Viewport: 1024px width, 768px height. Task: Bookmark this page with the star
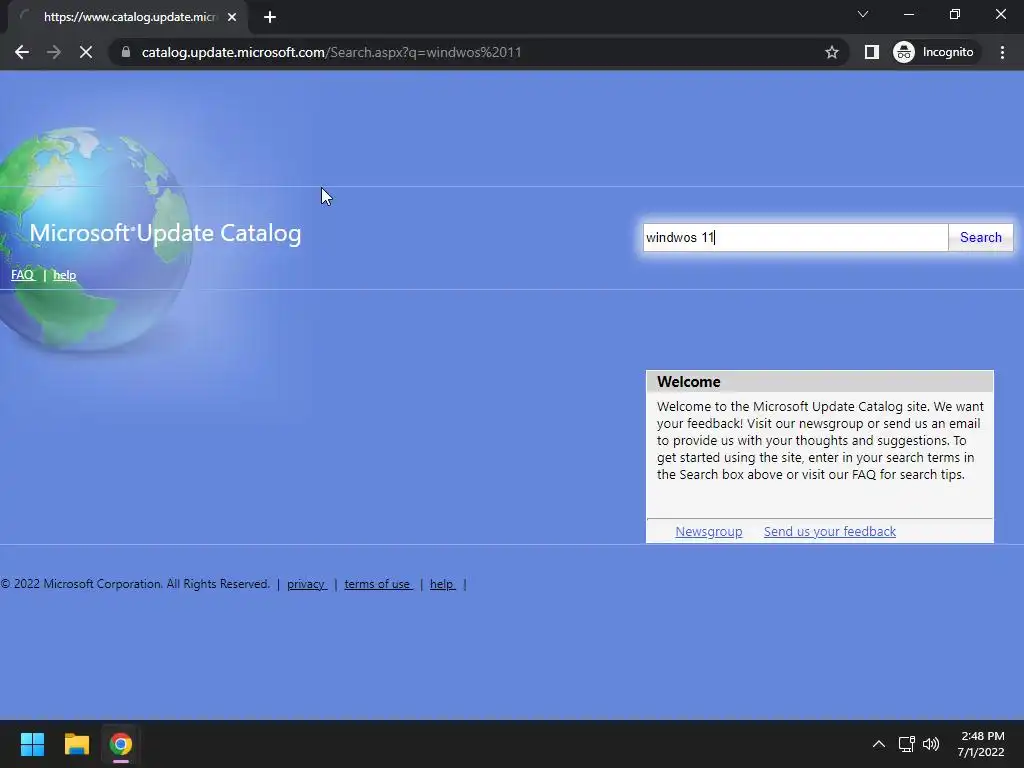coord(831,52)
